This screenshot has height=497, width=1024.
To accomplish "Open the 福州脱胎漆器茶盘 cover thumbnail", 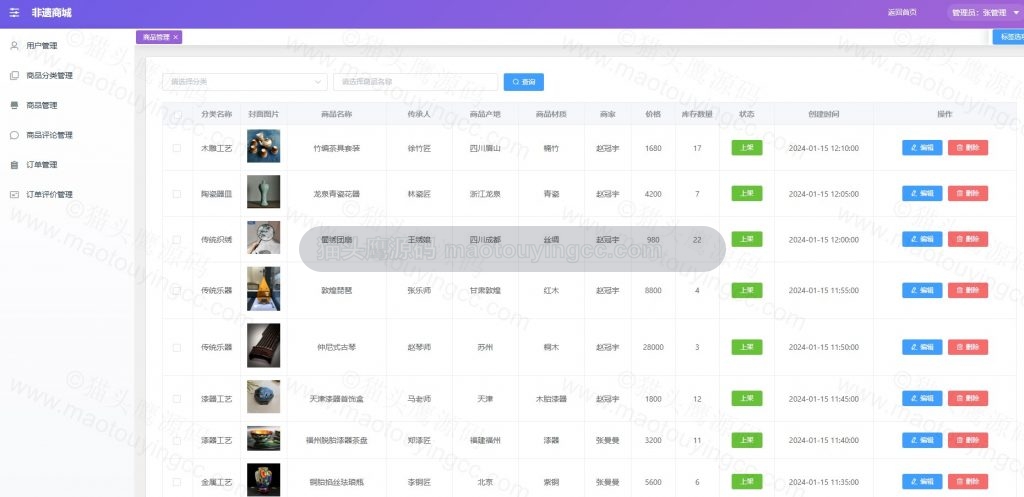I will tap(263, 438).
